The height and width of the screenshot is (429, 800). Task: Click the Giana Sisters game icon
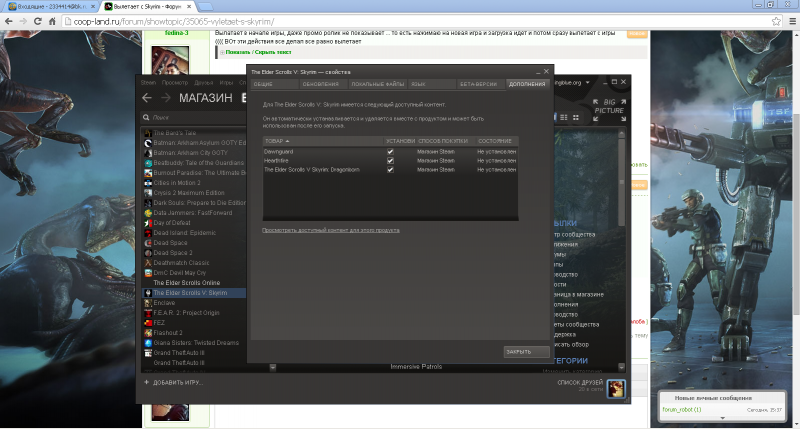tap(148, 343)
